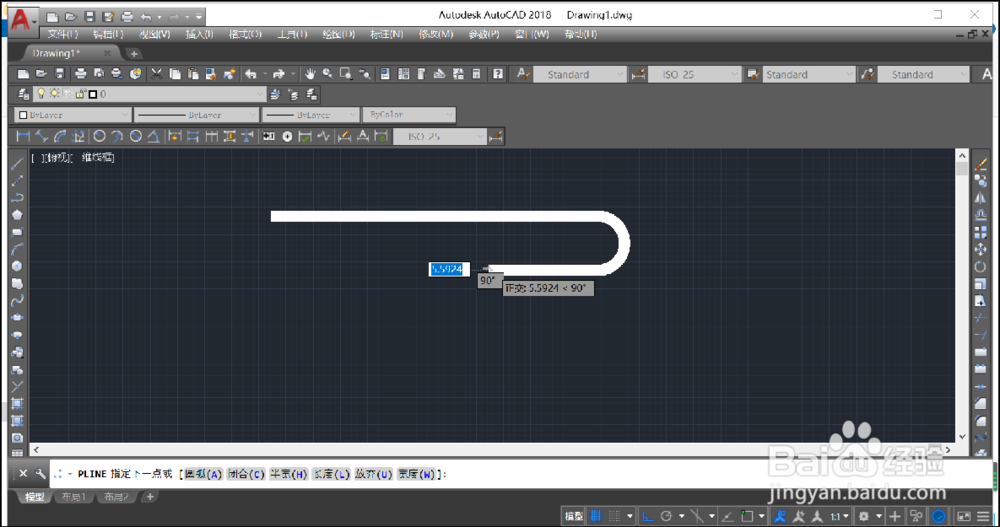Click the Zoom Realtime magnifier icon
The height and width of the screenshot is (527, 1000).
(x=328, y=74)
